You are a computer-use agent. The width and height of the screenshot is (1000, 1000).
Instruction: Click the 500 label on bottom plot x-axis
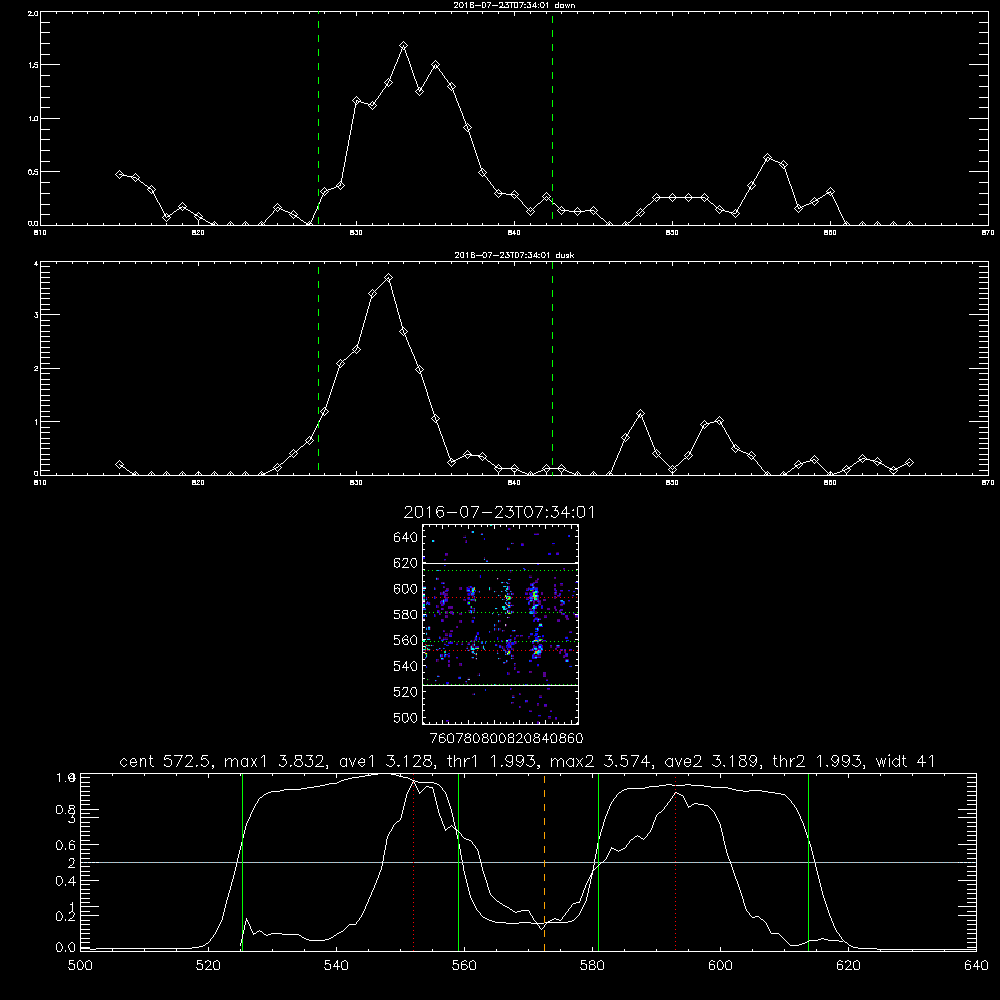pos(80,966)
